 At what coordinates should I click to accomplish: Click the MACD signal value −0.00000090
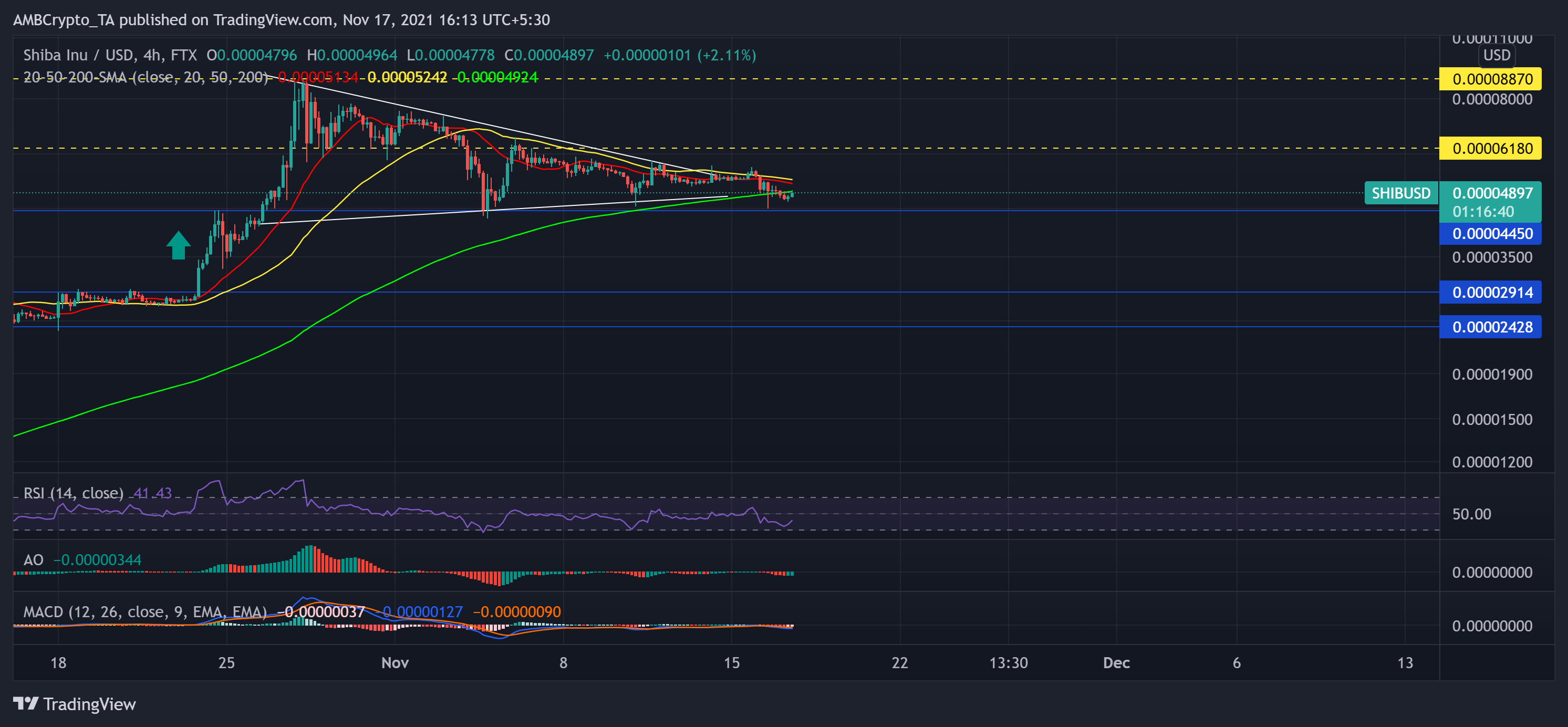tap(517, 611)
